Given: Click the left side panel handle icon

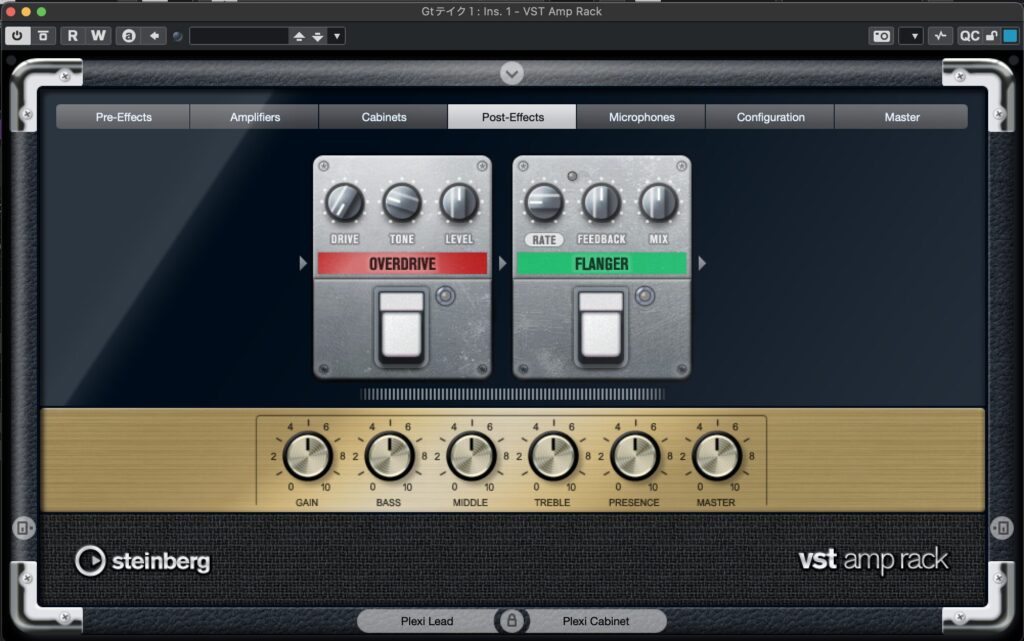Looking at the screenshot, I should click(x=23, y=528).
